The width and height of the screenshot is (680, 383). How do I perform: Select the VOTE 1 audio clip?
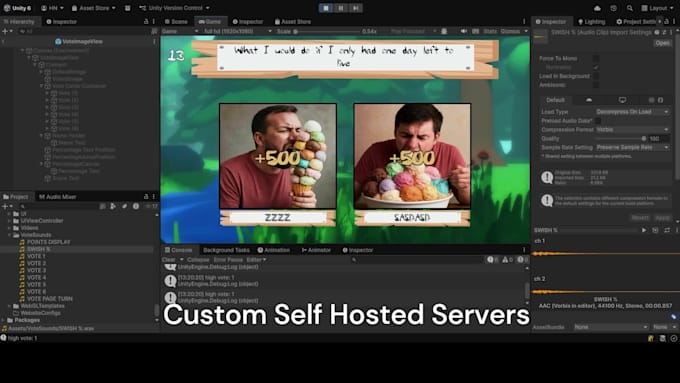pos(36,256)
